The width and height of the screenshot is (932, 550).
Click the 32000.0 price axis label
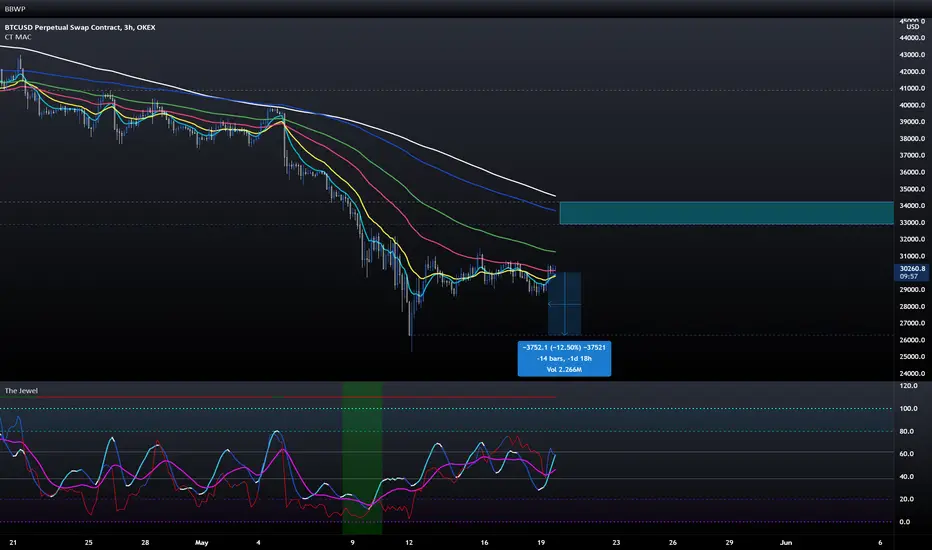coord(912,239)
